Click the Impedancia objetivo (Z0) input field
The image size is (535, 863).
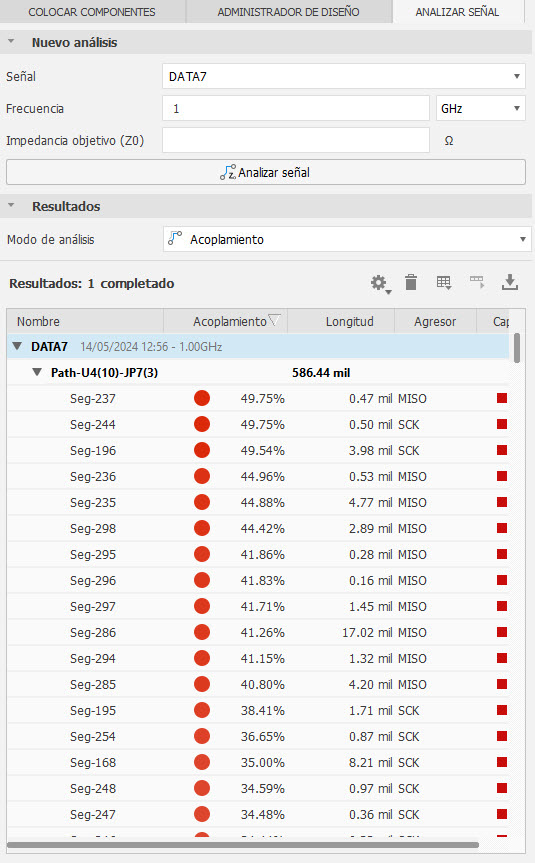296,140
